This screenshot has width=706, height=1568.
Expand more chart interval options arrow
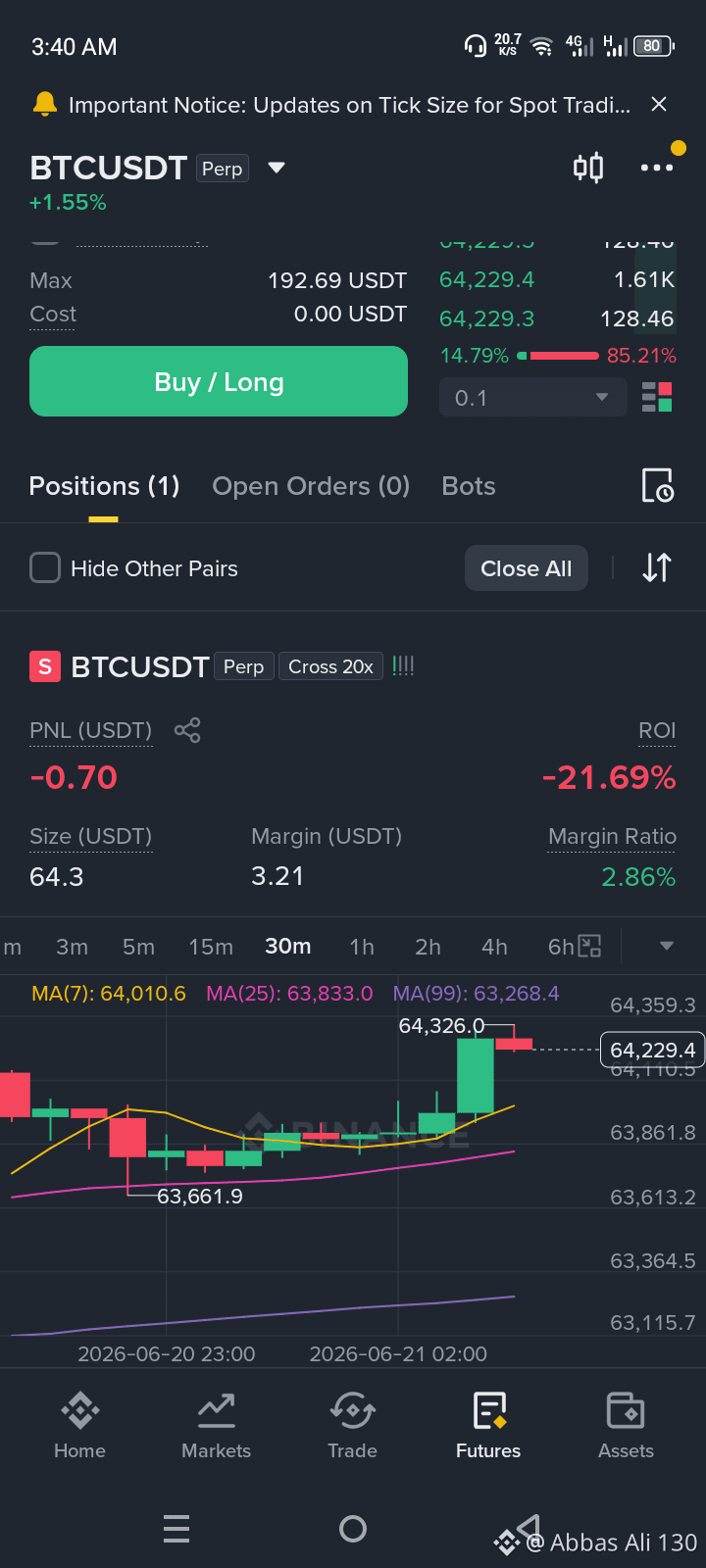tap(667, 946)
